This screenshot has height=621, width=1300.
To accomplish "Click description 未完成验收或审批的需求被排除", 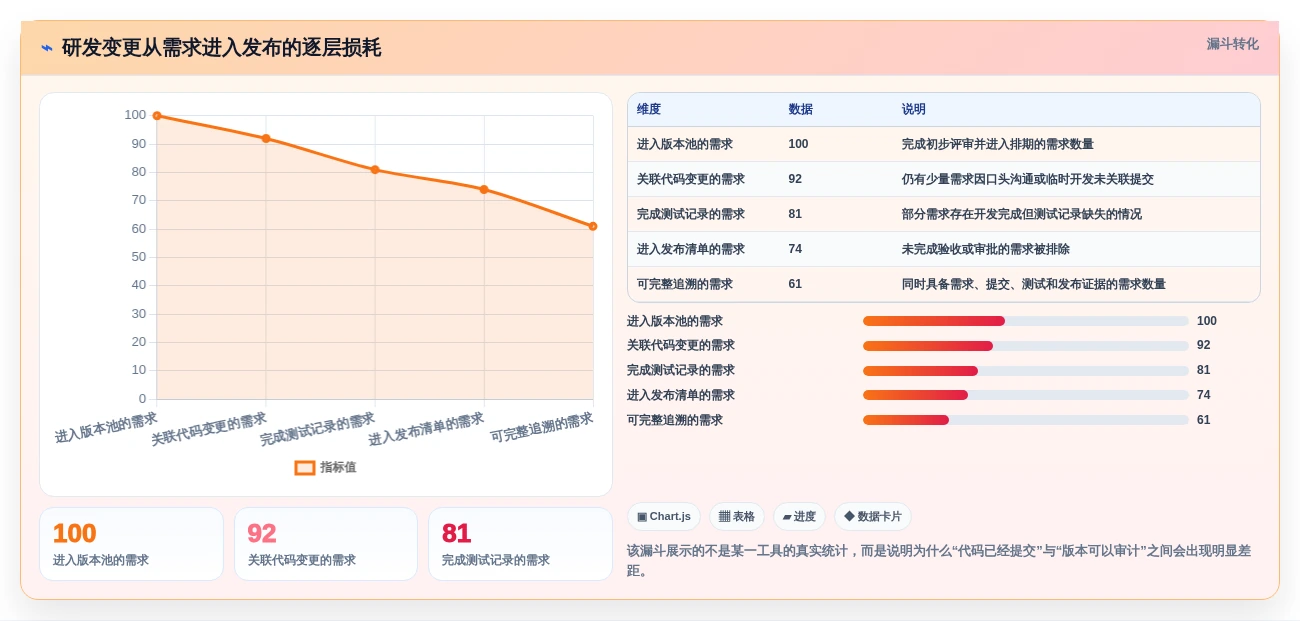I will [x=986, y=249].
